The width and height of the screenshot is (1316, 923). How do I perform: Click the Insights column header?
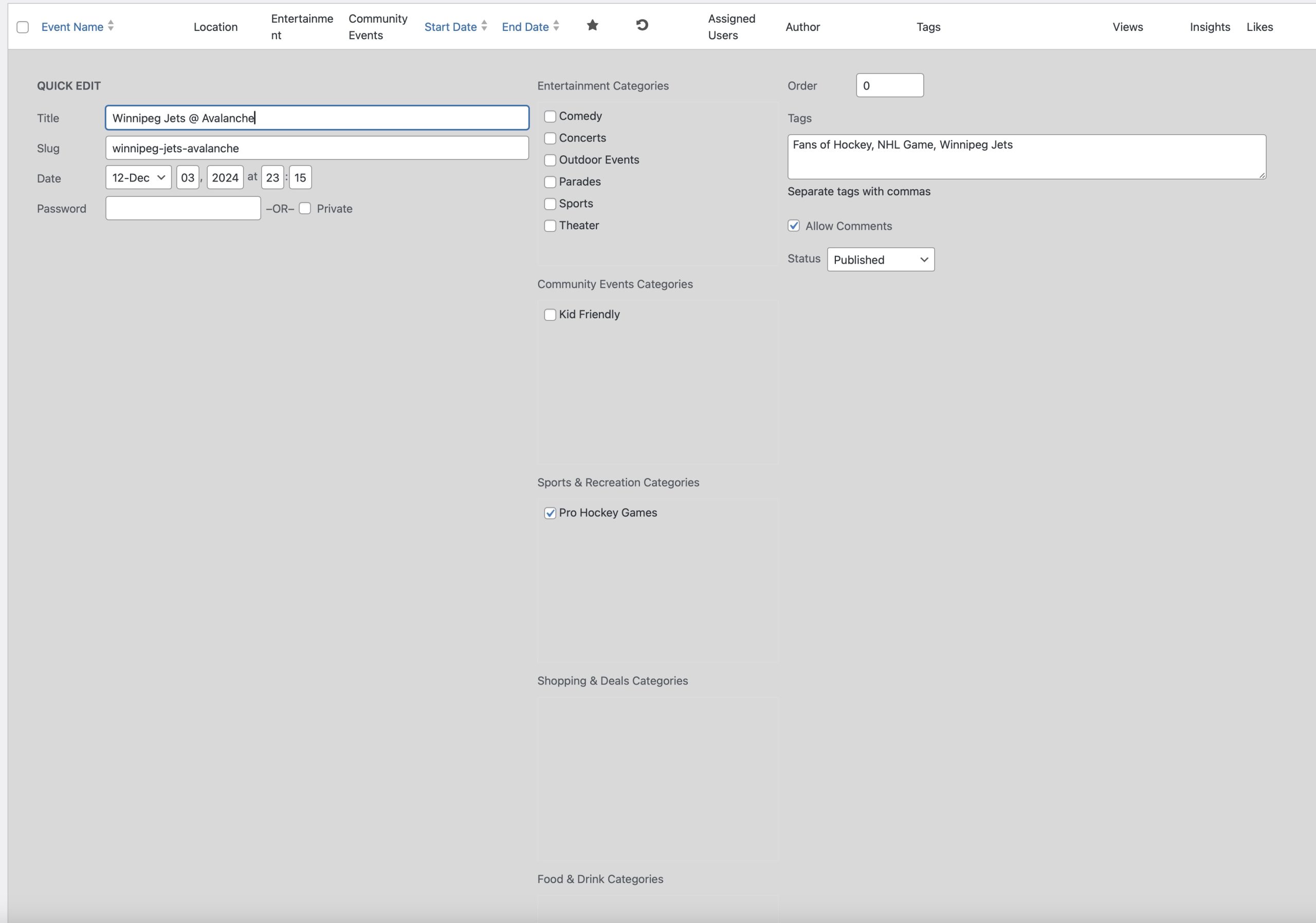click(x=1210, y=27)
